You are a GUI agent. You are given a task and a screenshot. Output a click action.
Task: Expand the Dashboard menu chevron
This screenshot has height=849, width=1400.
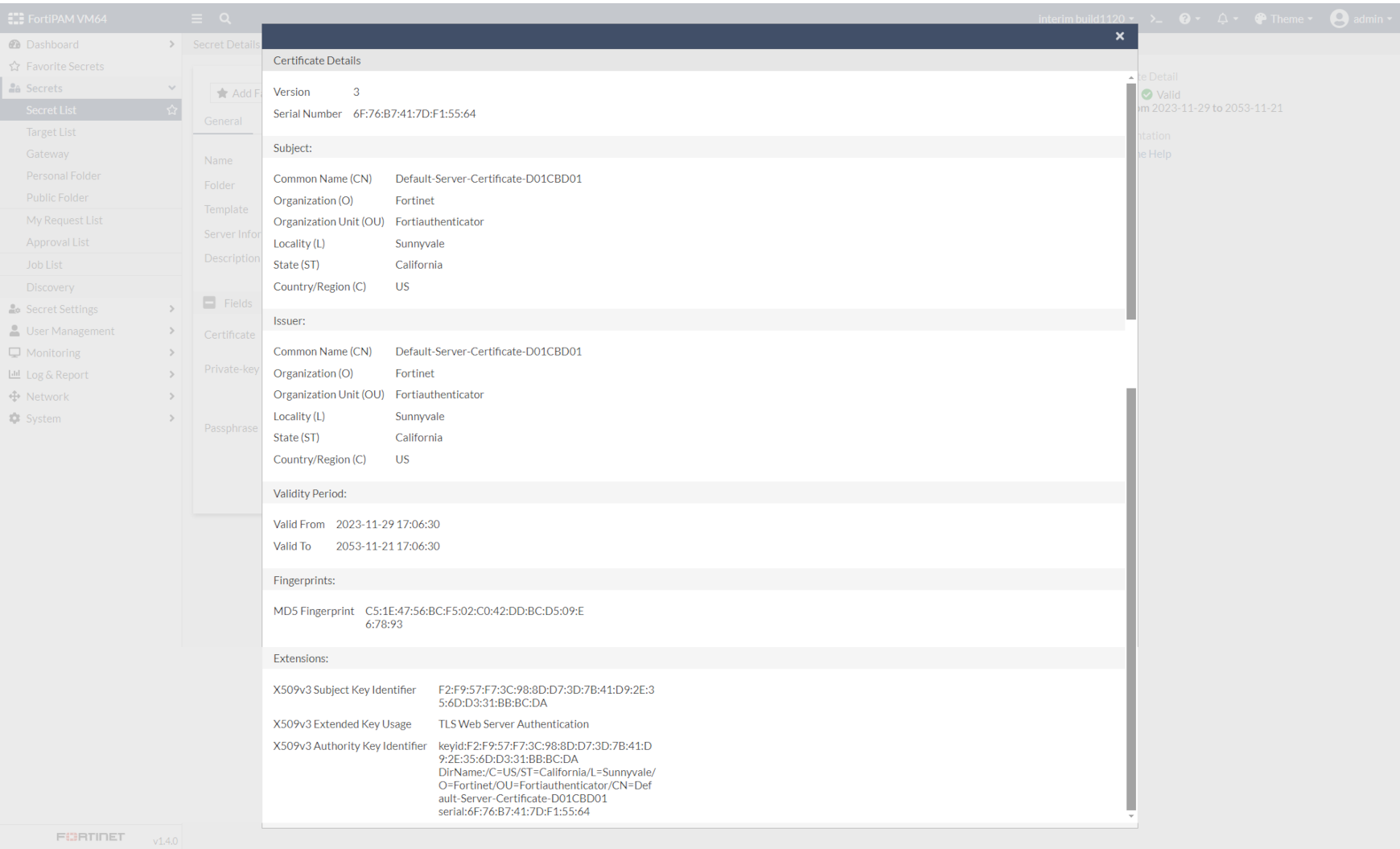click(171, 44)
